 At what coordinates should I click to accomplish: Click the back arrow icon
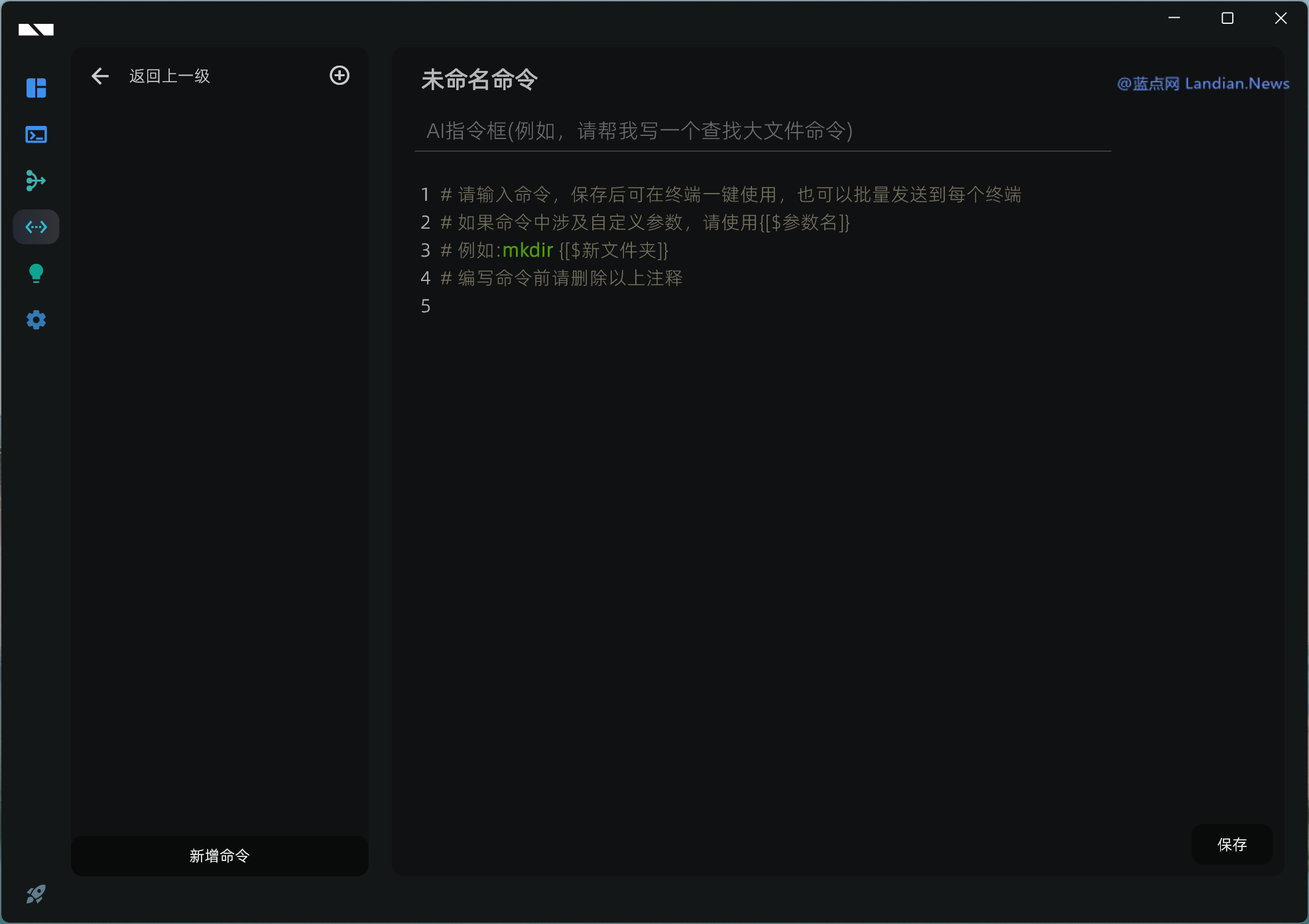100,76
